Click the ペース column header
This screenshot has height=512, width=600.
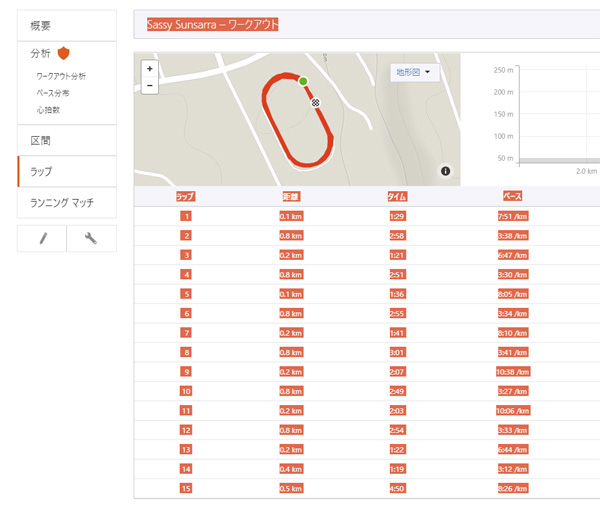point(512,197)
